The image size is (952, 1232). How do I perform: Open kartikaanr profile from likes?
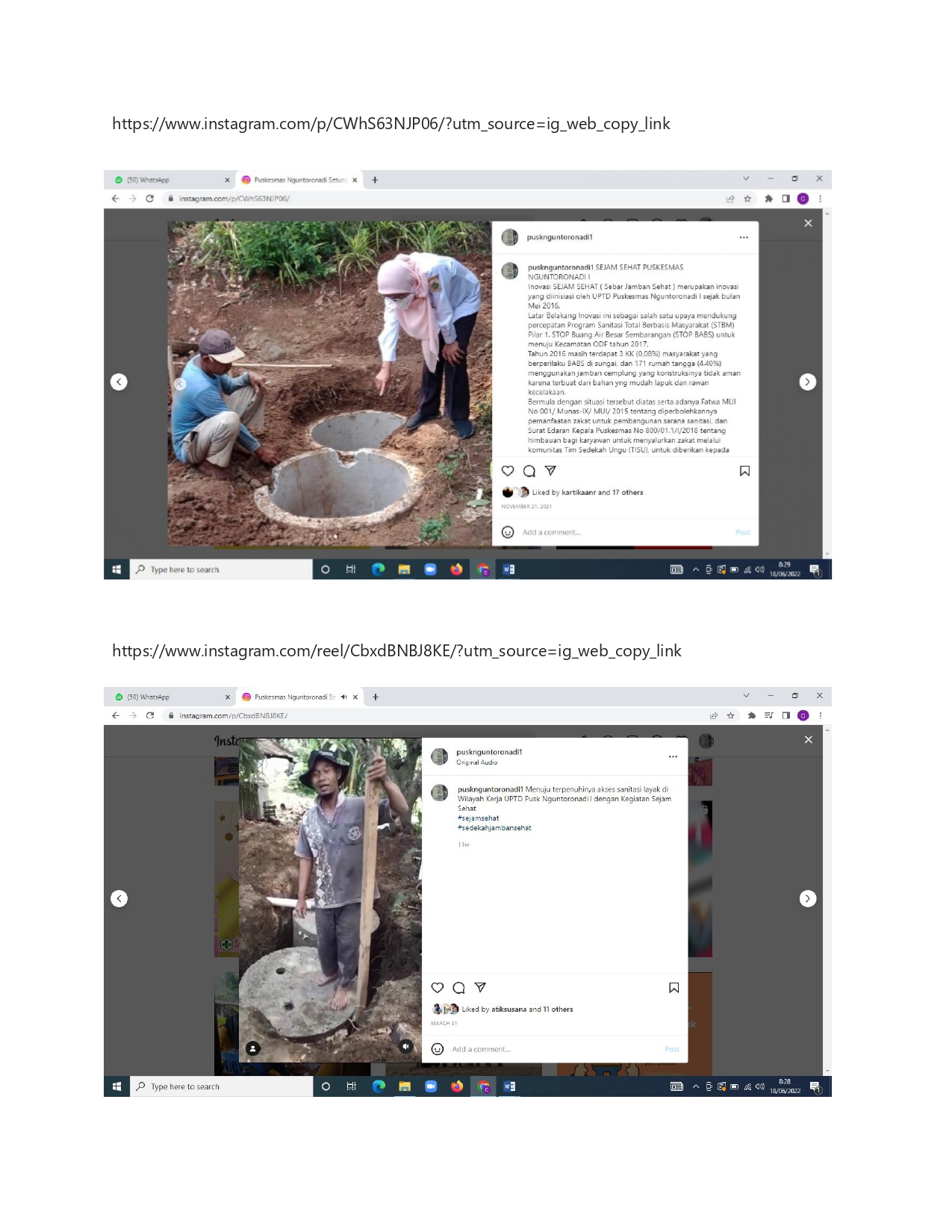[579, 493]
